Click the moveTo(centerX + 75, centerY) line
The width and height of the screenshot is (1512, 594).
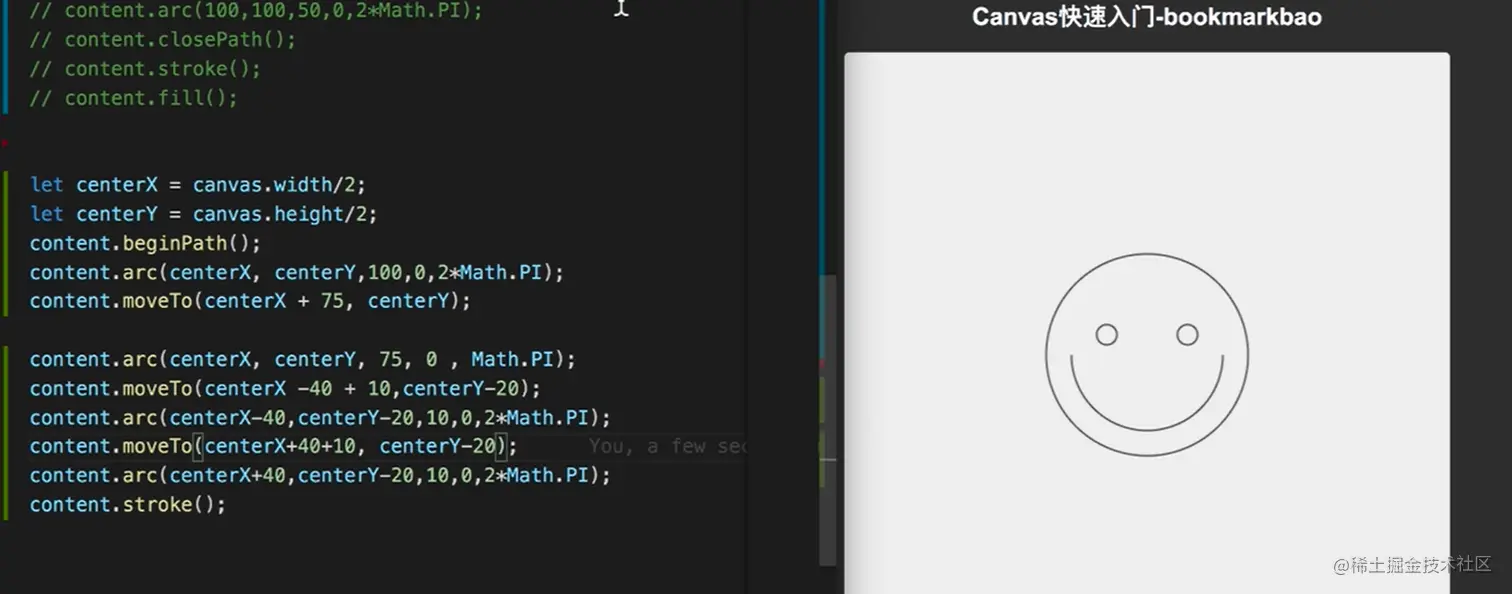[x=250, y=301]
